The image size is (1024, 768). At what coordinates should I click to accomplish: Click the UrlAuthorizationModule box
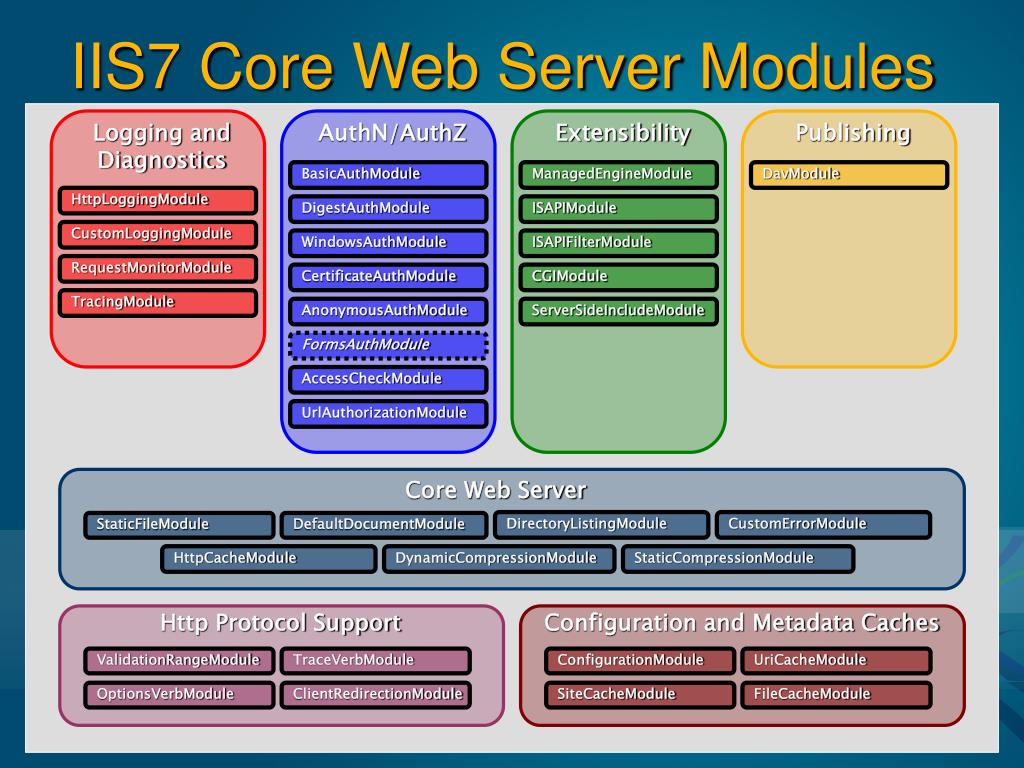tap(388, 413)
